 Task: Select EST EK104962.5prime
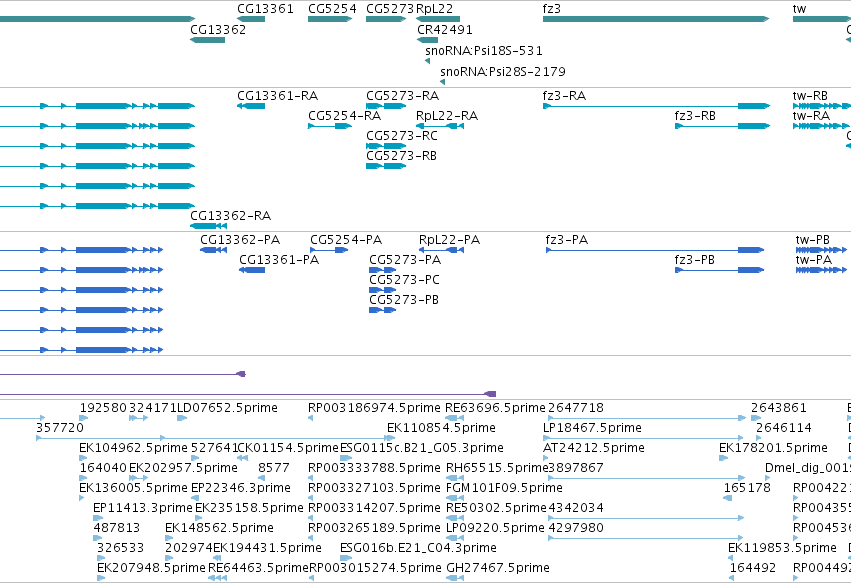tap(134, 448)
